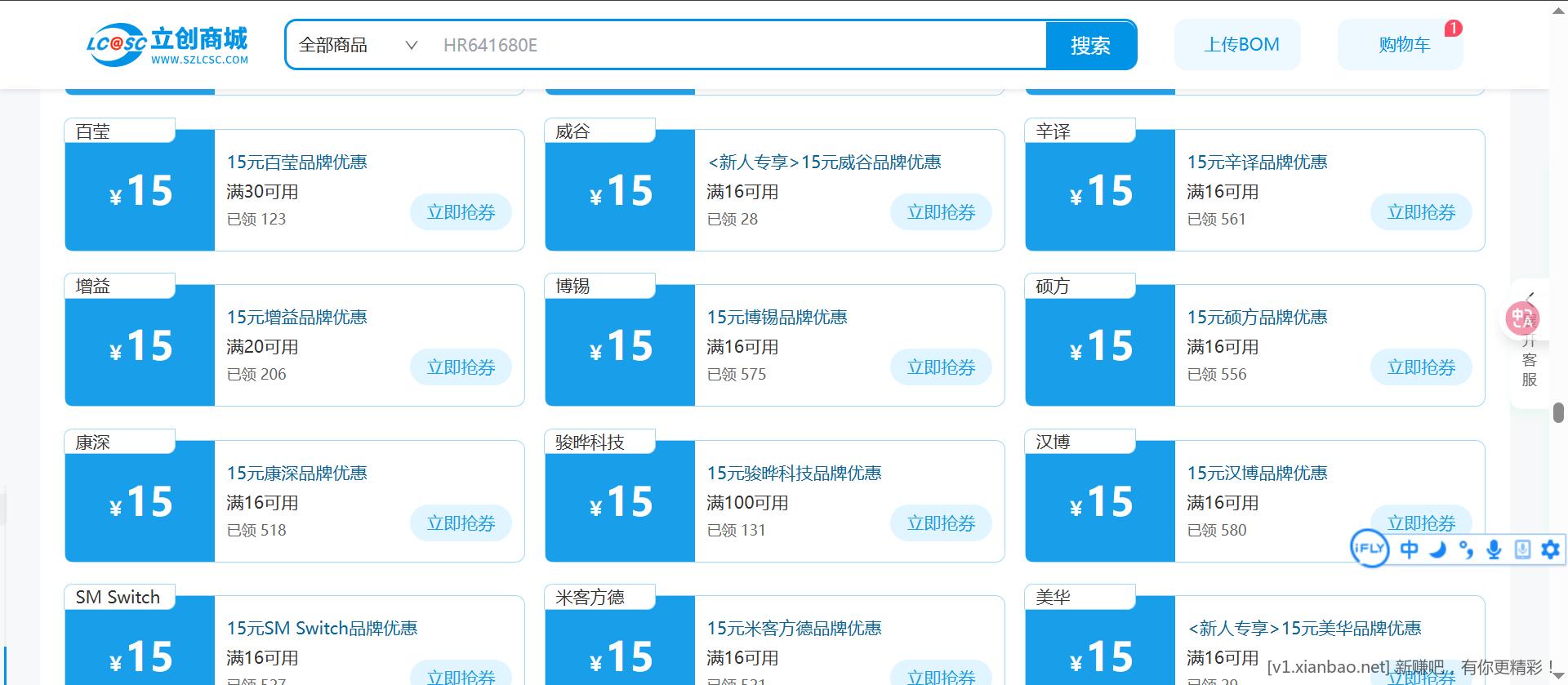Image resolution: width=1568 pixels, height=685 pixels.
Task: Open the 立创商城 logo homepage link
Action: 167,44
